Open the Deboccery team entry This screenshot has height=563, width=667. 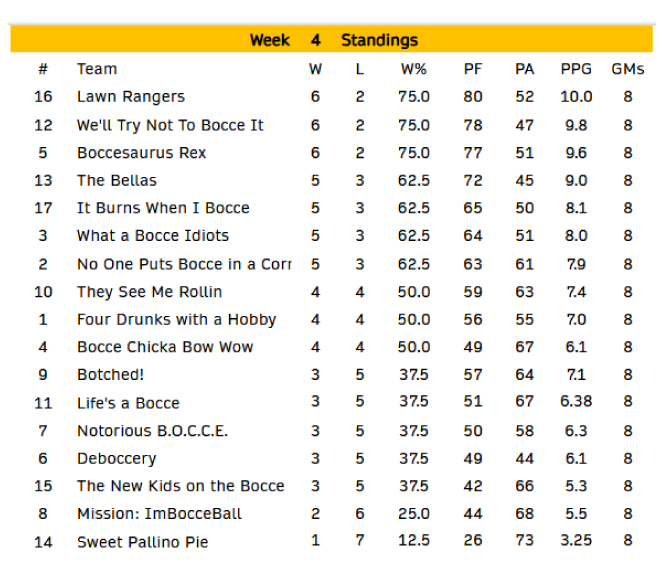coord(117,459)
